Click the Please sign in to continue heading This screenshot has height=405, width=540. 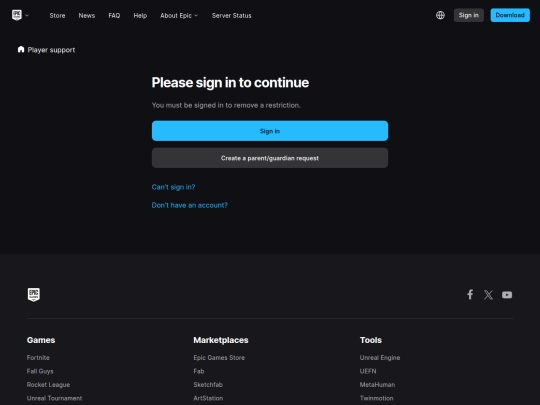point(230,83)
